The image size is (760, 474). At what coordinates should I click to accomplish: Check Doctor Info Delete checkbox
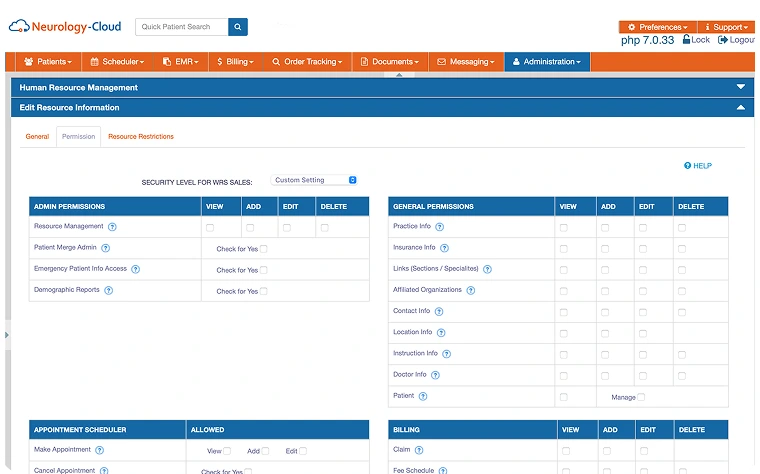coord(682,376)
